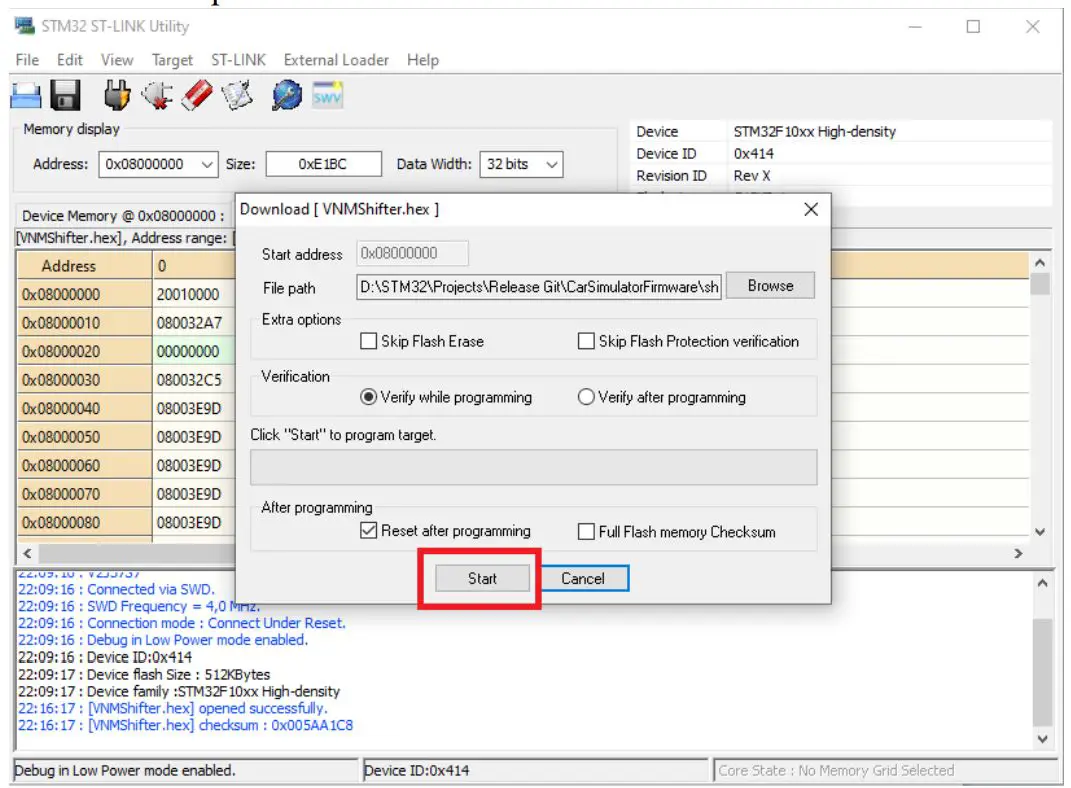Enable Full Flash memory Checksum
1071x788 pixels.
click(x=587, y=531)
